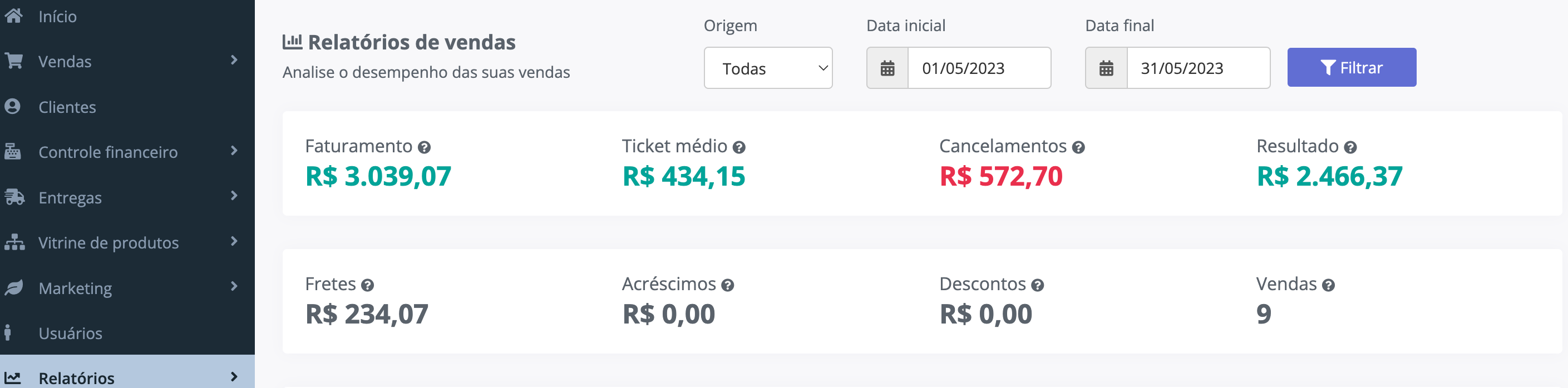Screen dimensions: 1568x388
Task: Click the Ticket médio help icon
Action: click(739, 147)
